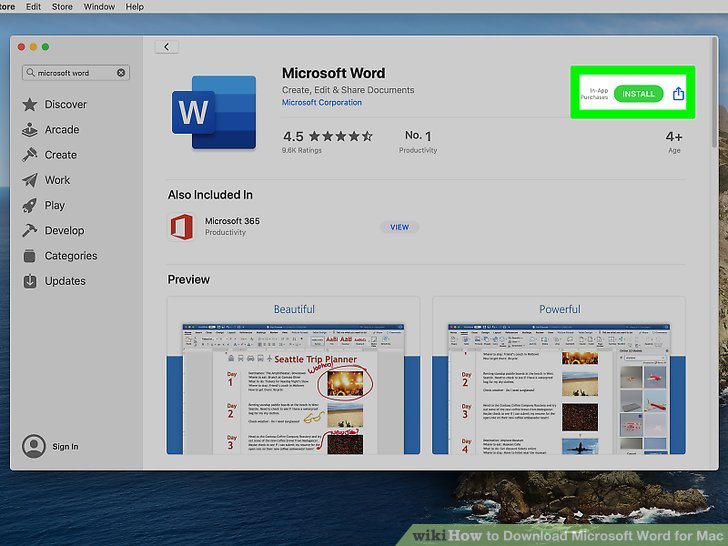Click the Microsoft 365 bundle name
Screen dimensions: 728x546
pos(232,221)
